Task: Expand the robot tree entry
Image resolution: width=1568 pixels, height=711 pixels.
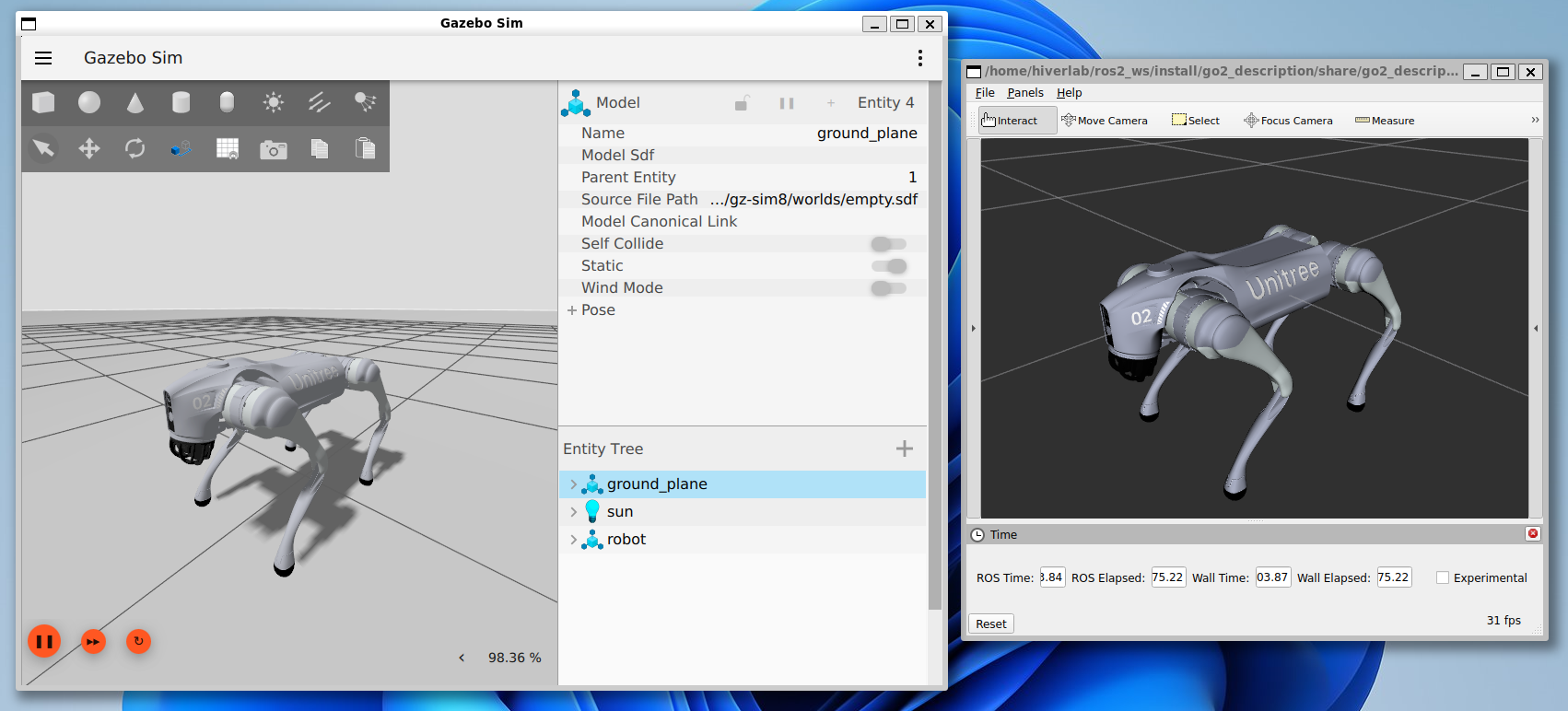Action: [x=573, y=540]
